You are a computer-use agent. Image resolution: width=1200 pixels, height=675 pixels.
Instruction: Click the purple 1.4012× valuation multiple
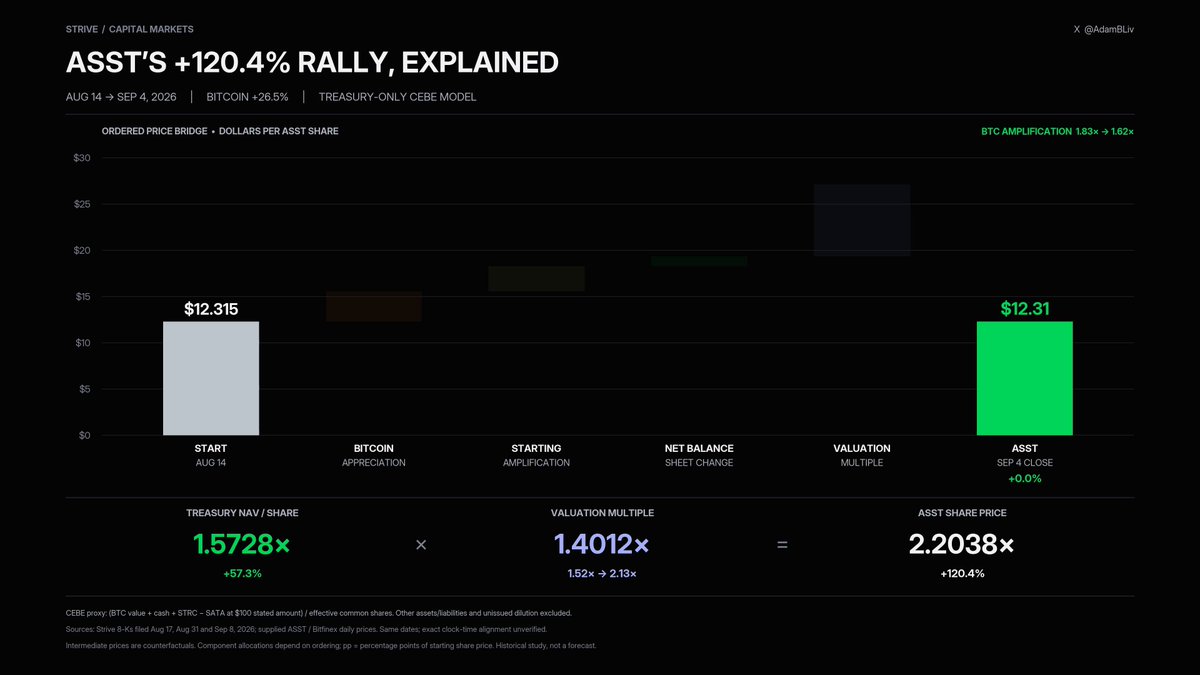tap(601, 545)
